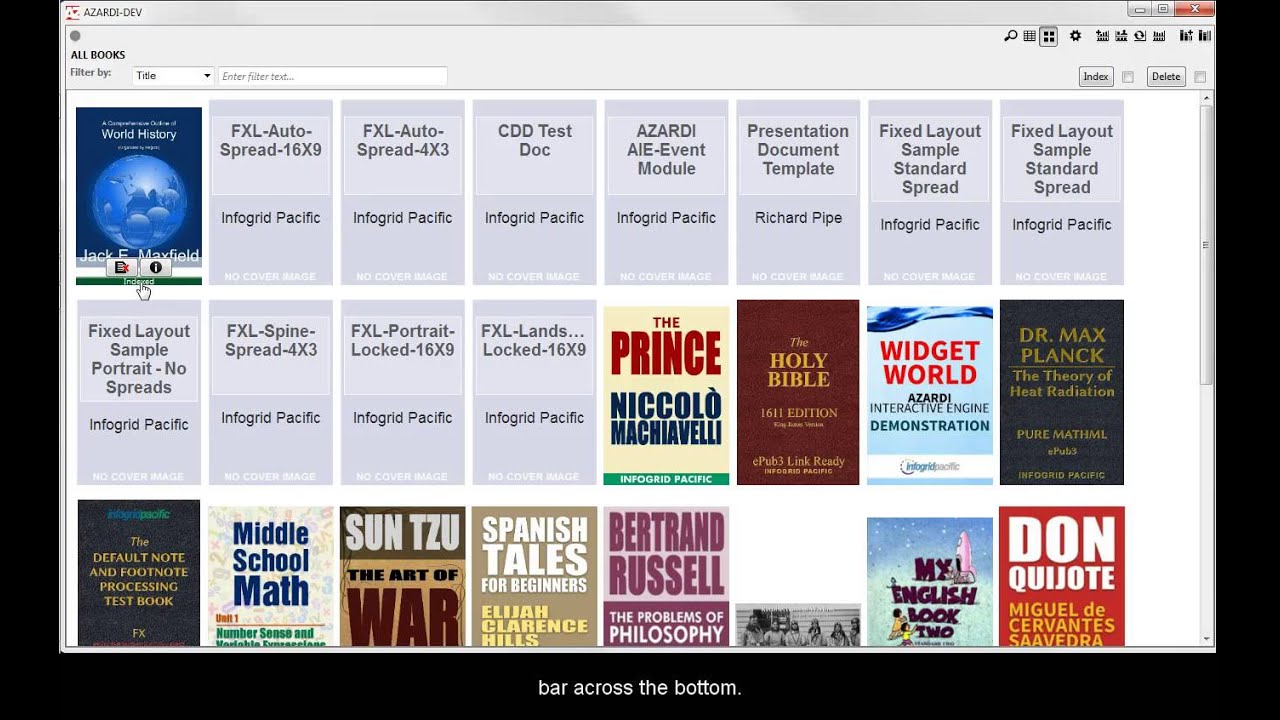Viewport: 1280px width, 720px height.
Task: Open settings via gear icon
Action: 1075,36
